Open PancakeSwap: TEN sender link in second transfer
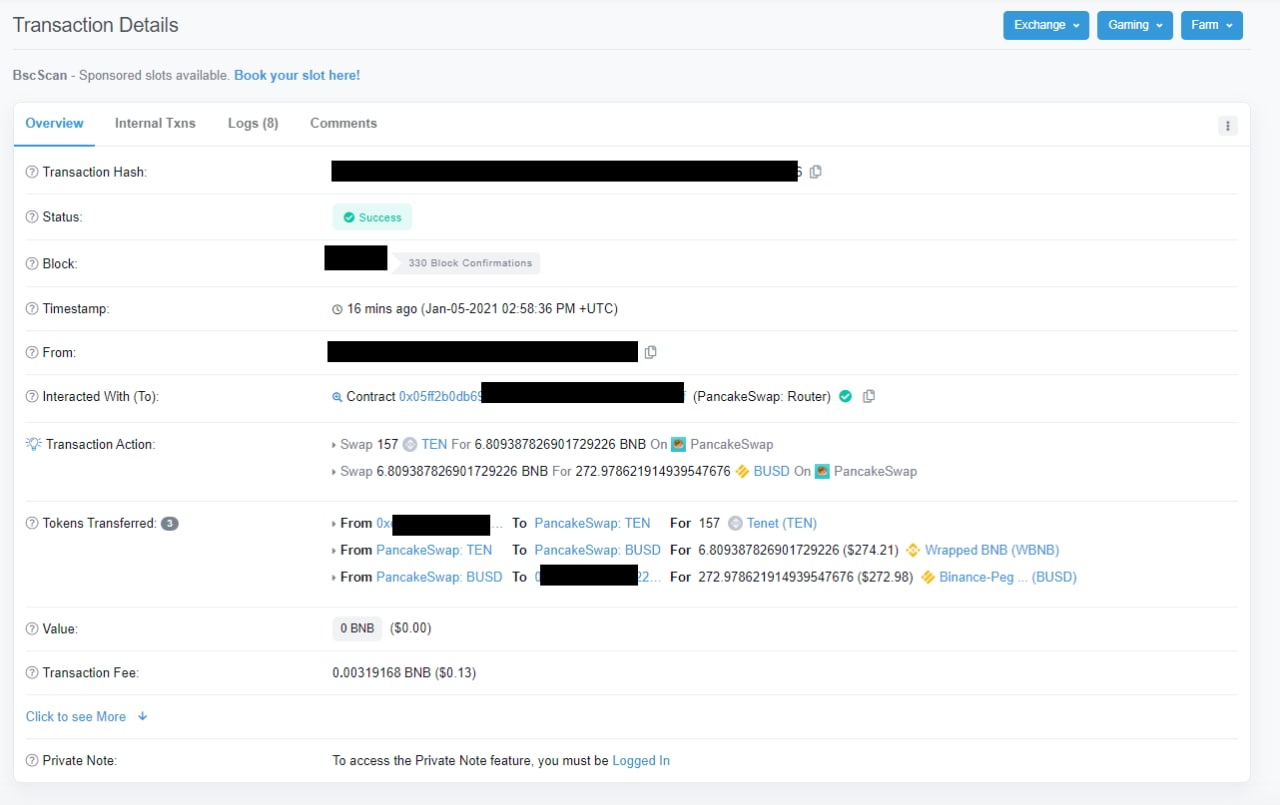This screenshot has width=1280, height=805. pyautogui.click(x=434, y=550)
